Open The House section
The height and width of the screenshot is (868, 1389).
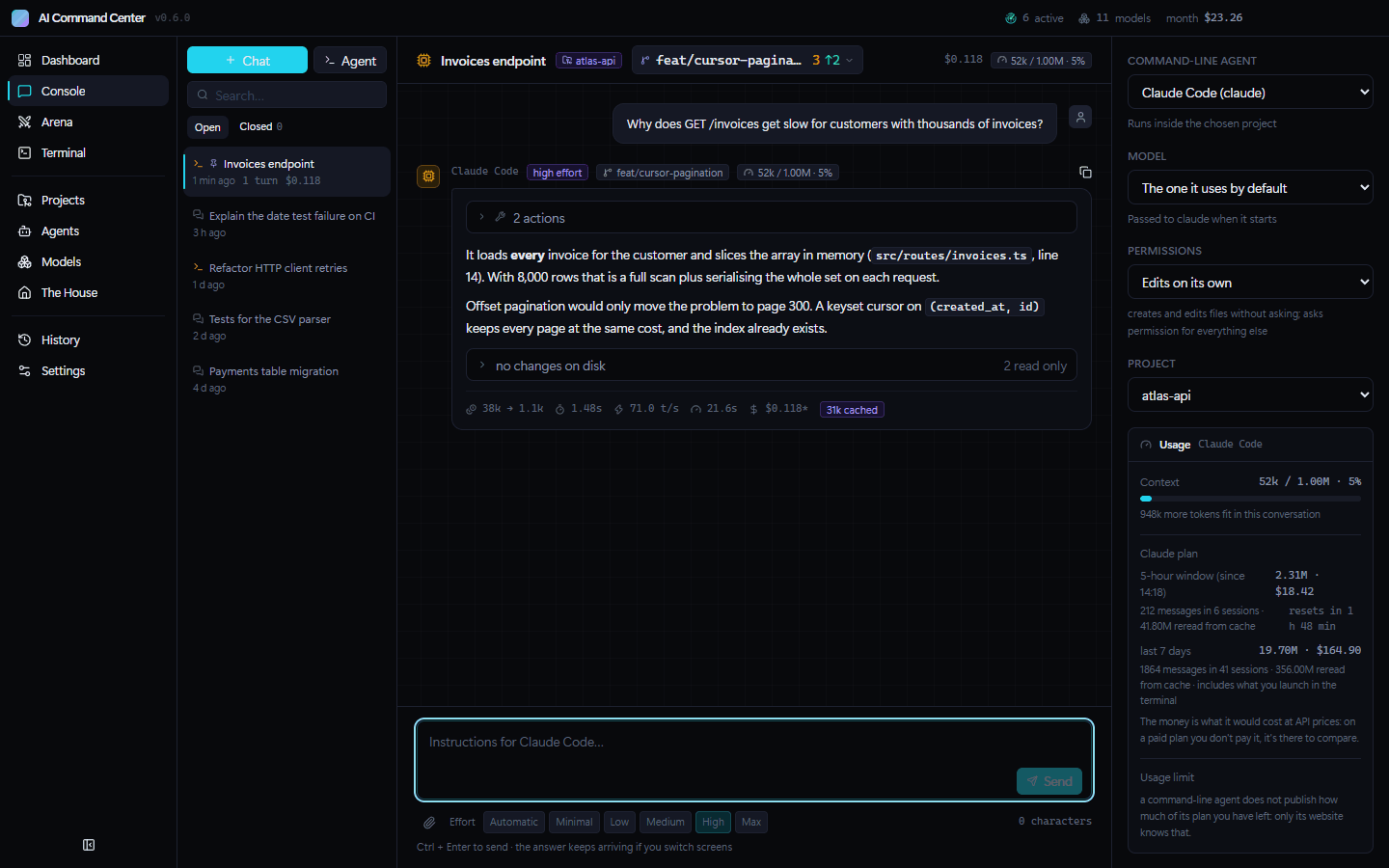point(88,292)
